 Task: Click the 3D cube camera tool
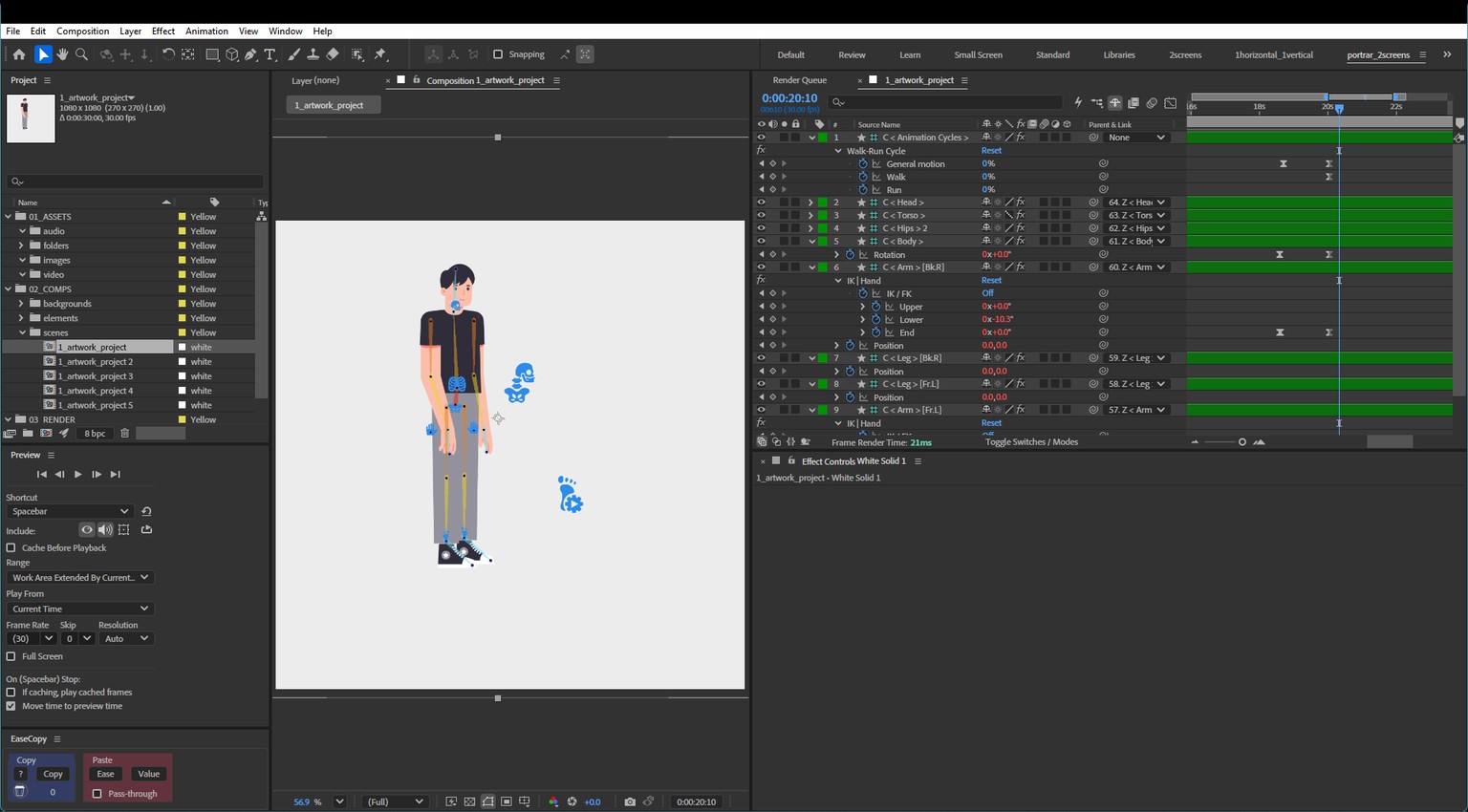(x=232, y=54)
